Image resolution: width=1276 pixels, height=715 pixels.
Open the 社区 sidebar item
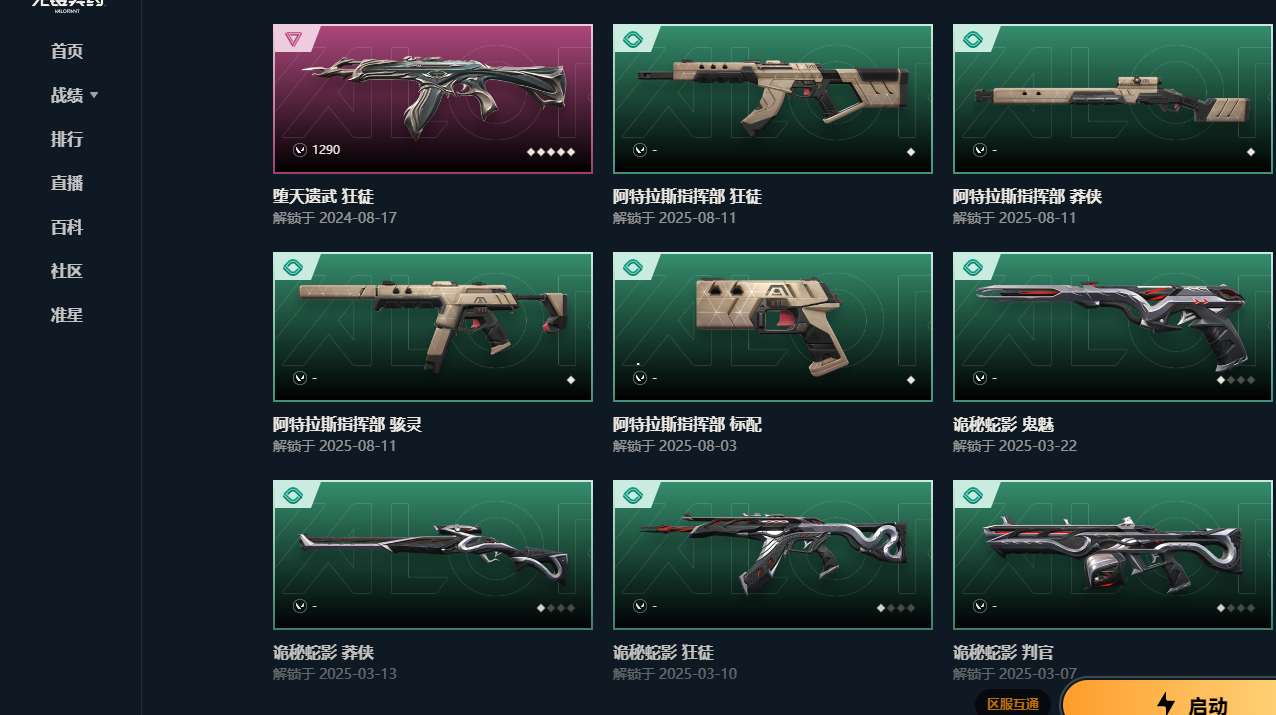coord(67,271)
